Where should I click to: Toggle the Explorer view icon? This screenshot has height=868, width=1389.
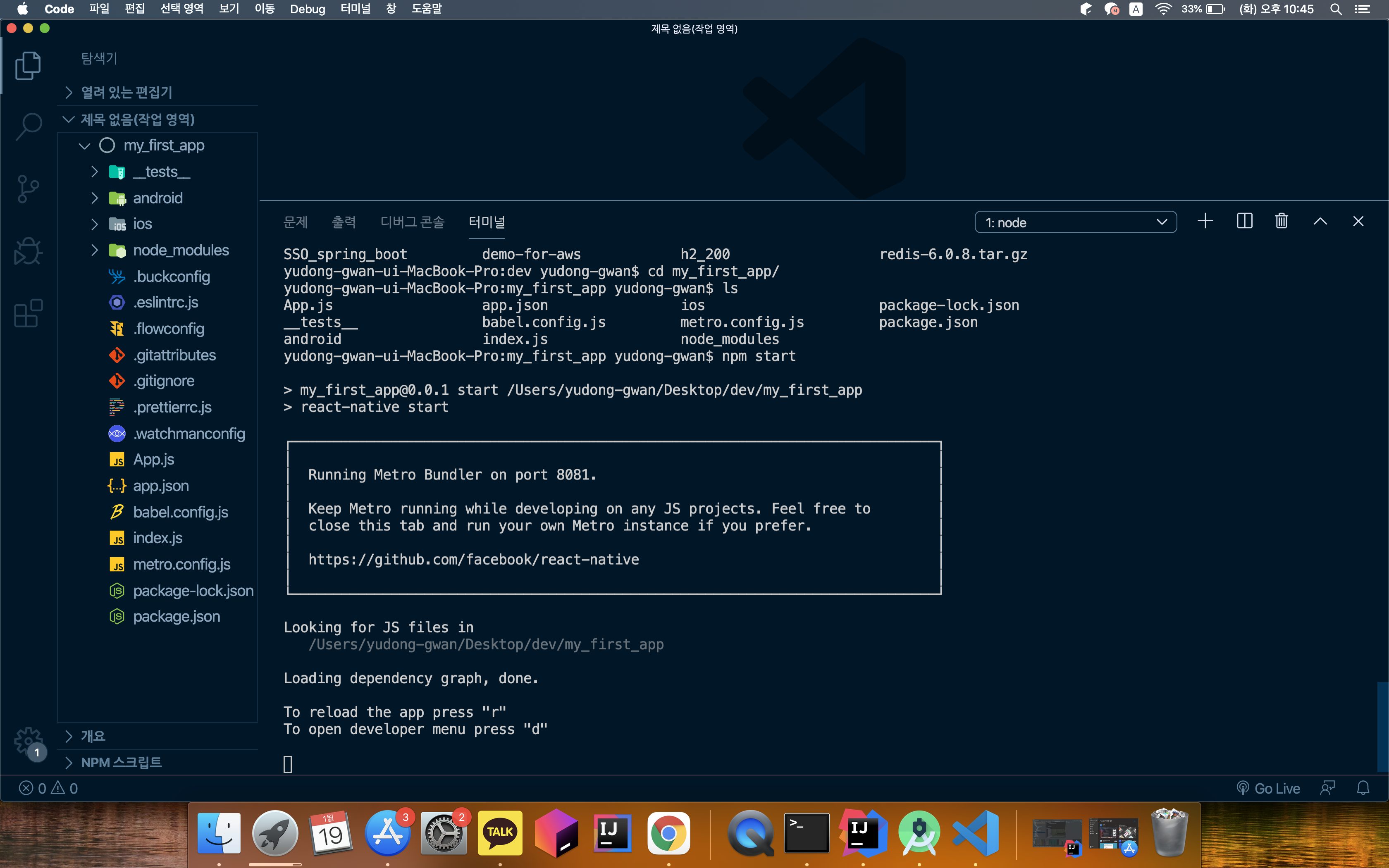point(28,65)
